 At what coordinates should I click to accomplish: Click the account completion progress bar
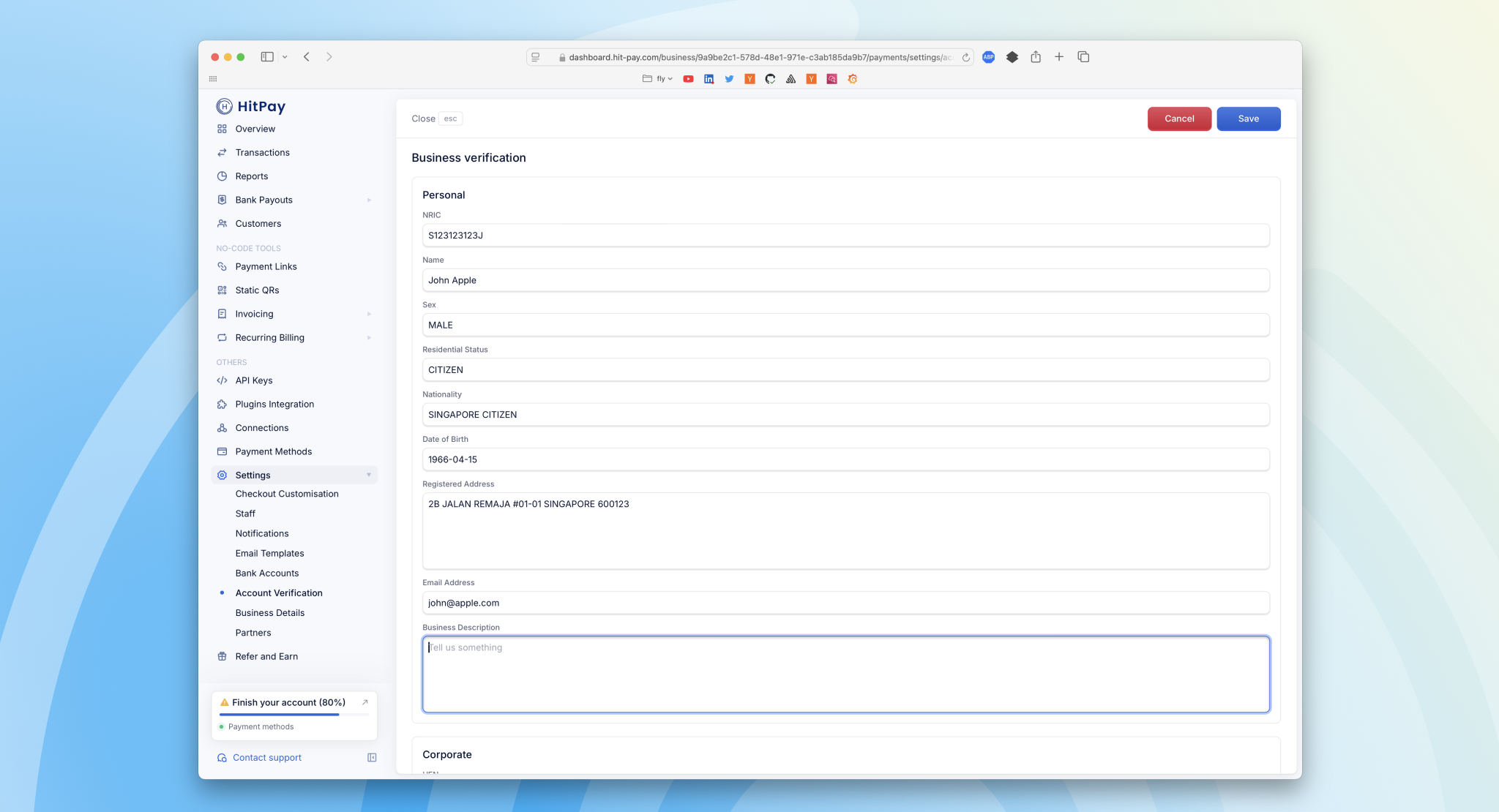coord(294,715)
